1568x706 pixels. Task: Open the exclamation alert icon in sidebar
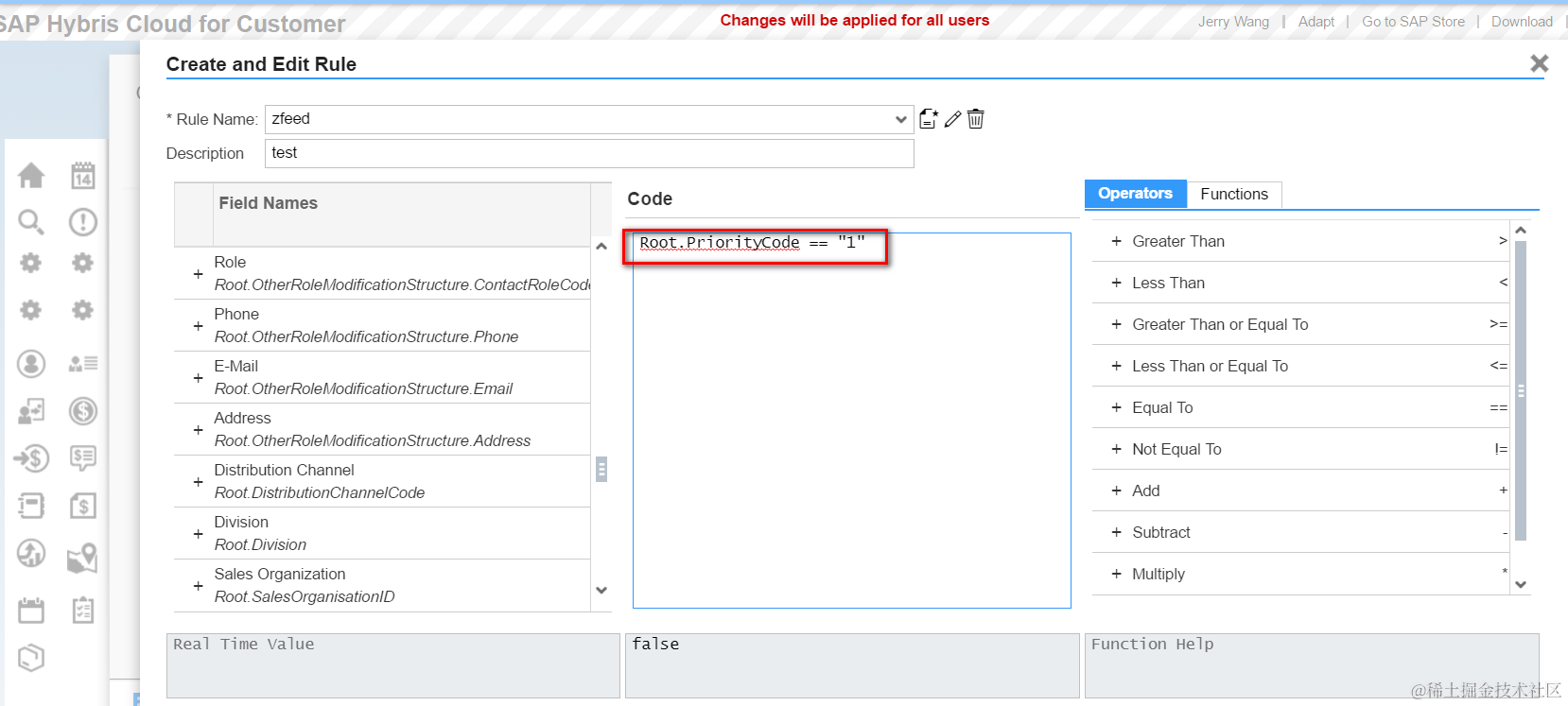(x=83, y=222)
